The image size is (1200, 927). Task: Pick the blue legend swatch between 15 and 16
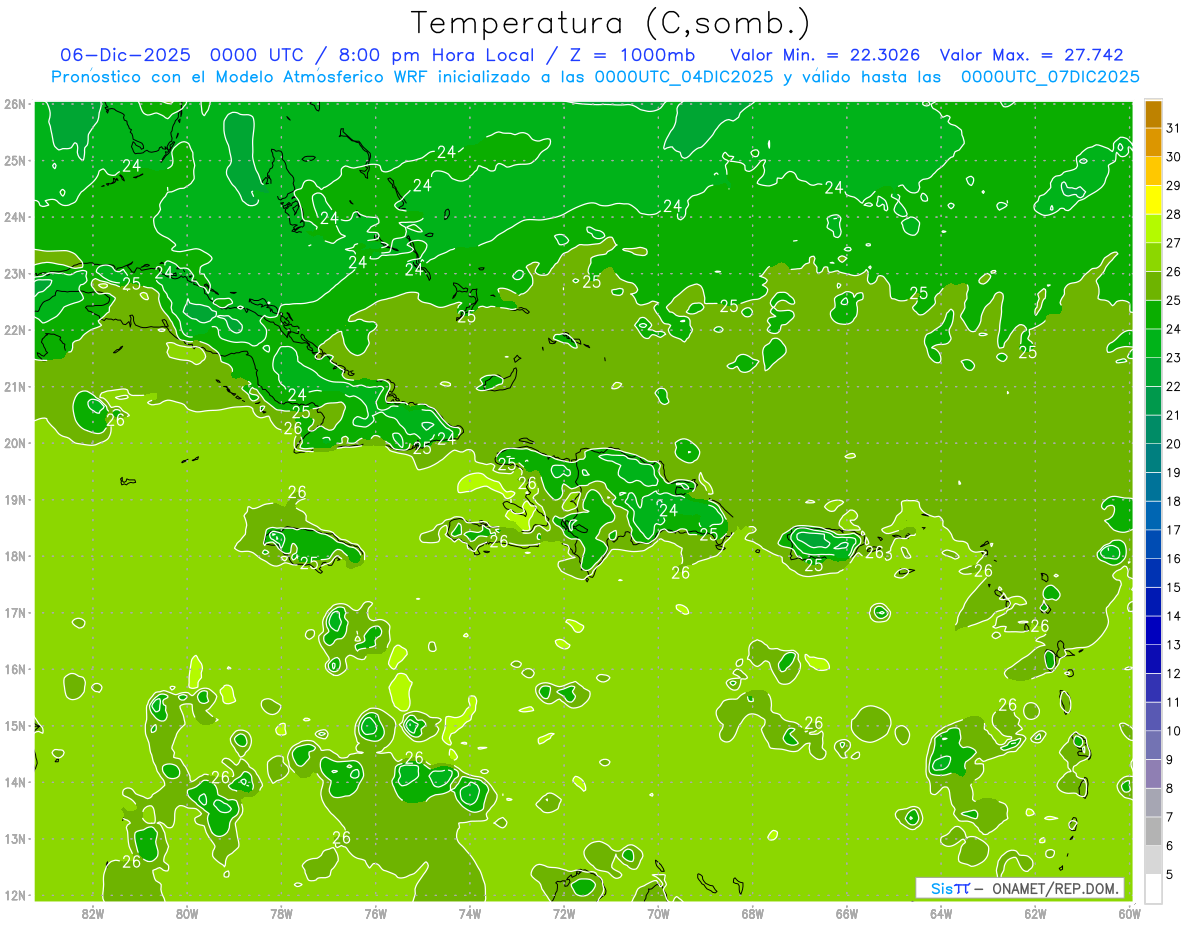[1153, 573]
